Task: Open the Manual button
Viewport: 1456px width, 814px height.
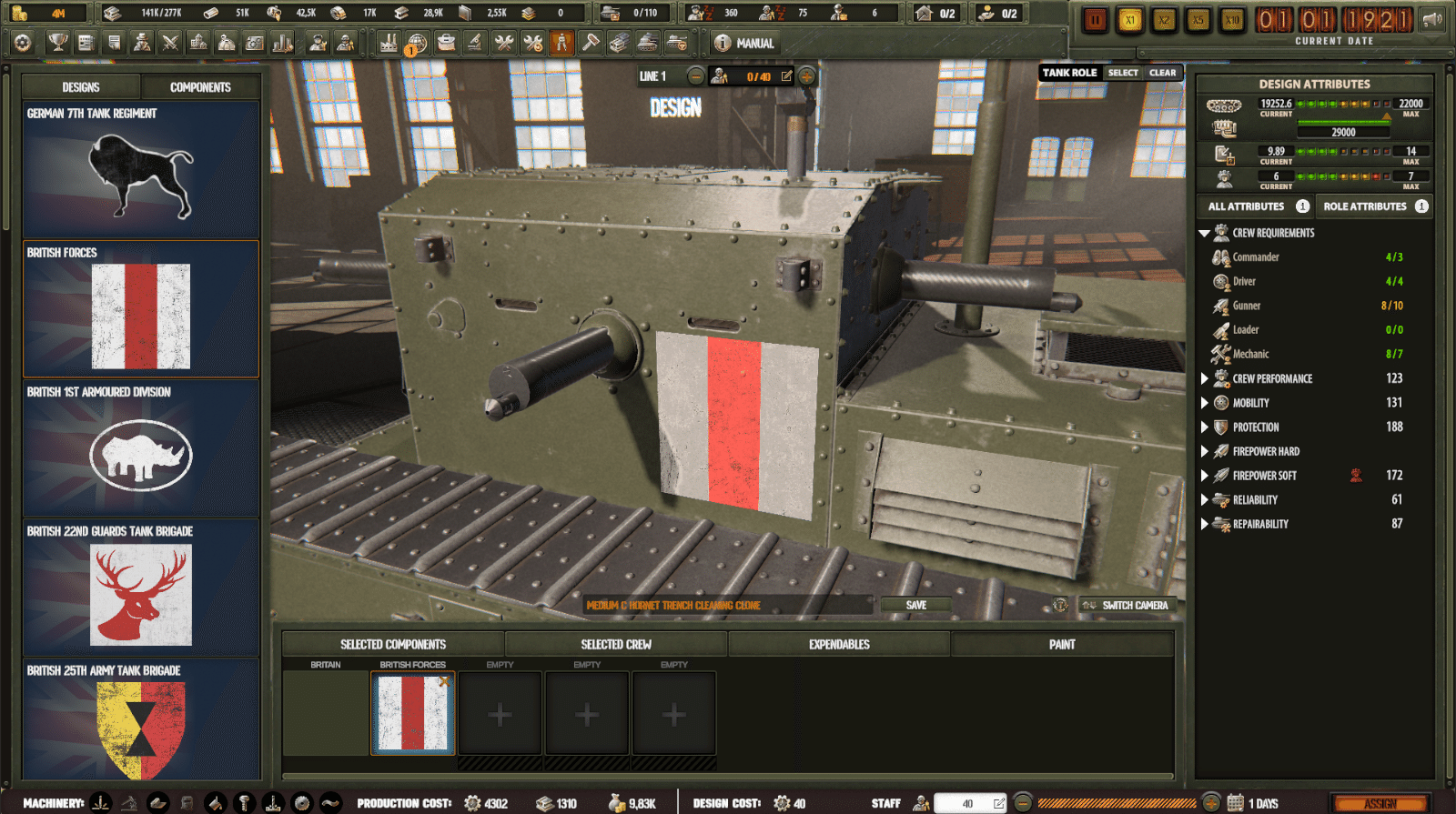Action: point(744,43)
